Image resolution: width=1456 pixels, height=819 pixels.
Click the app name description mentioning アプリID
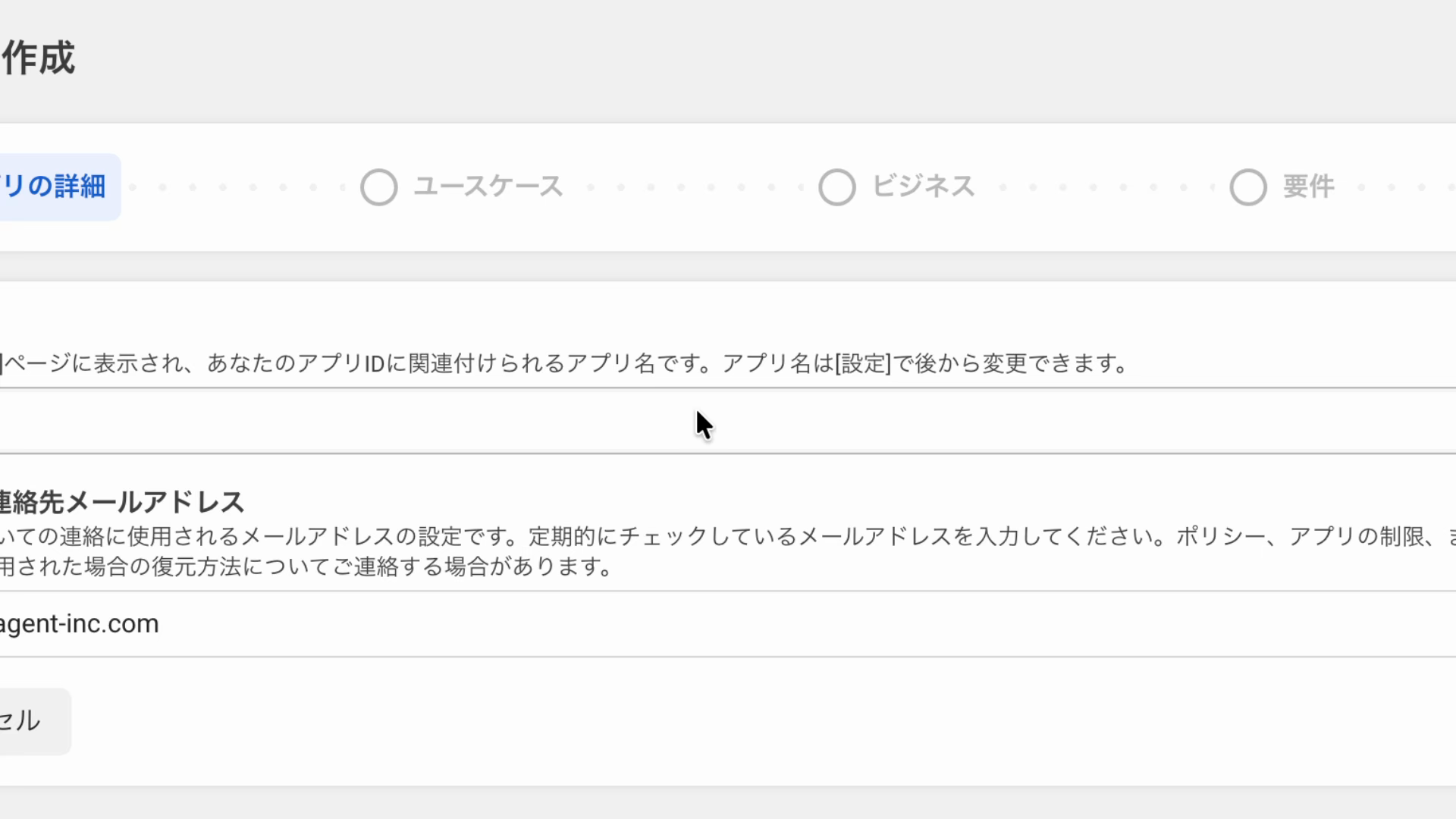pyautogui.click(x=564, y=363)
